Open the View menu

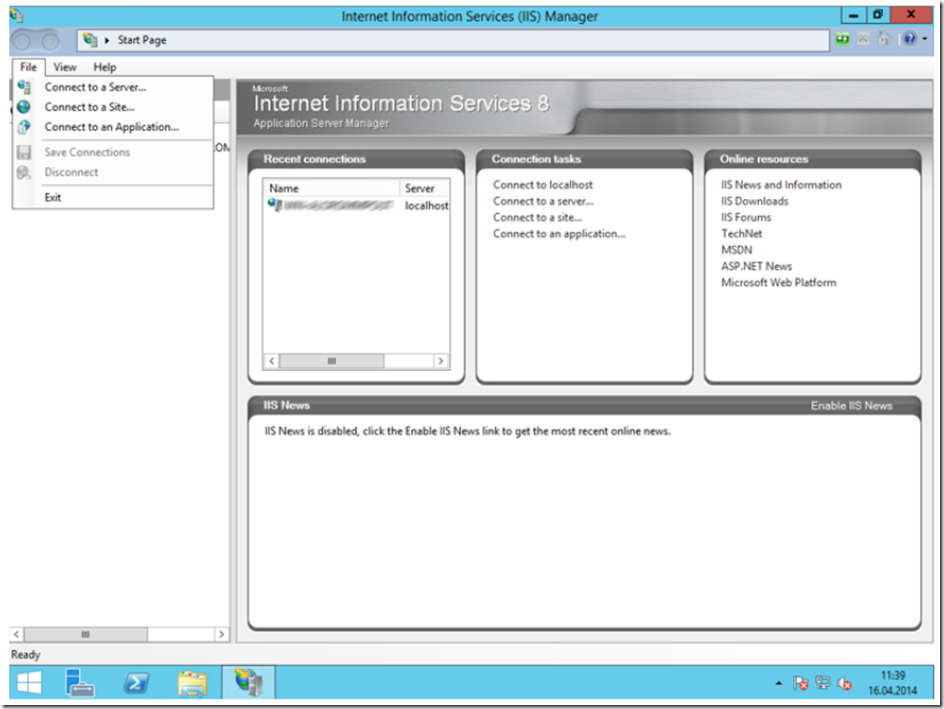[x=65, y=67]
